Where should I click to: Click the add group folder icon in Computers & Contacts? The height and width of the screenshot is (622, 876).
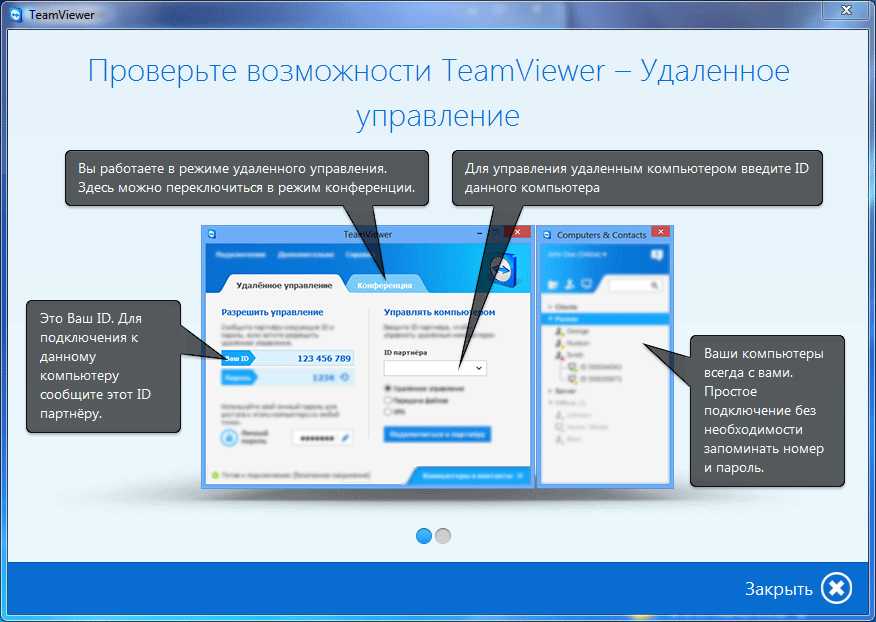554,285
